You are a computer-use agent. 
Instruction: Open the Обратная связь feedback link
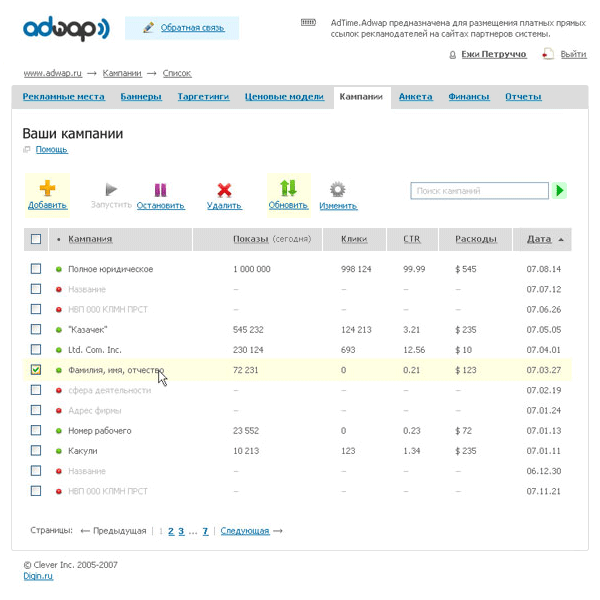coord(190,28)
